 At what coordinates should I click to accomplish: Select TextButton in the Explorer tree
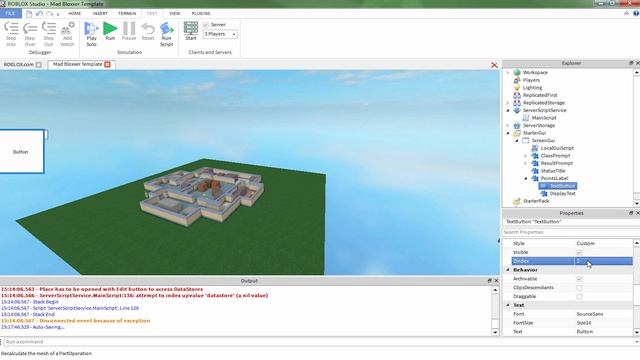click(562, 186)
